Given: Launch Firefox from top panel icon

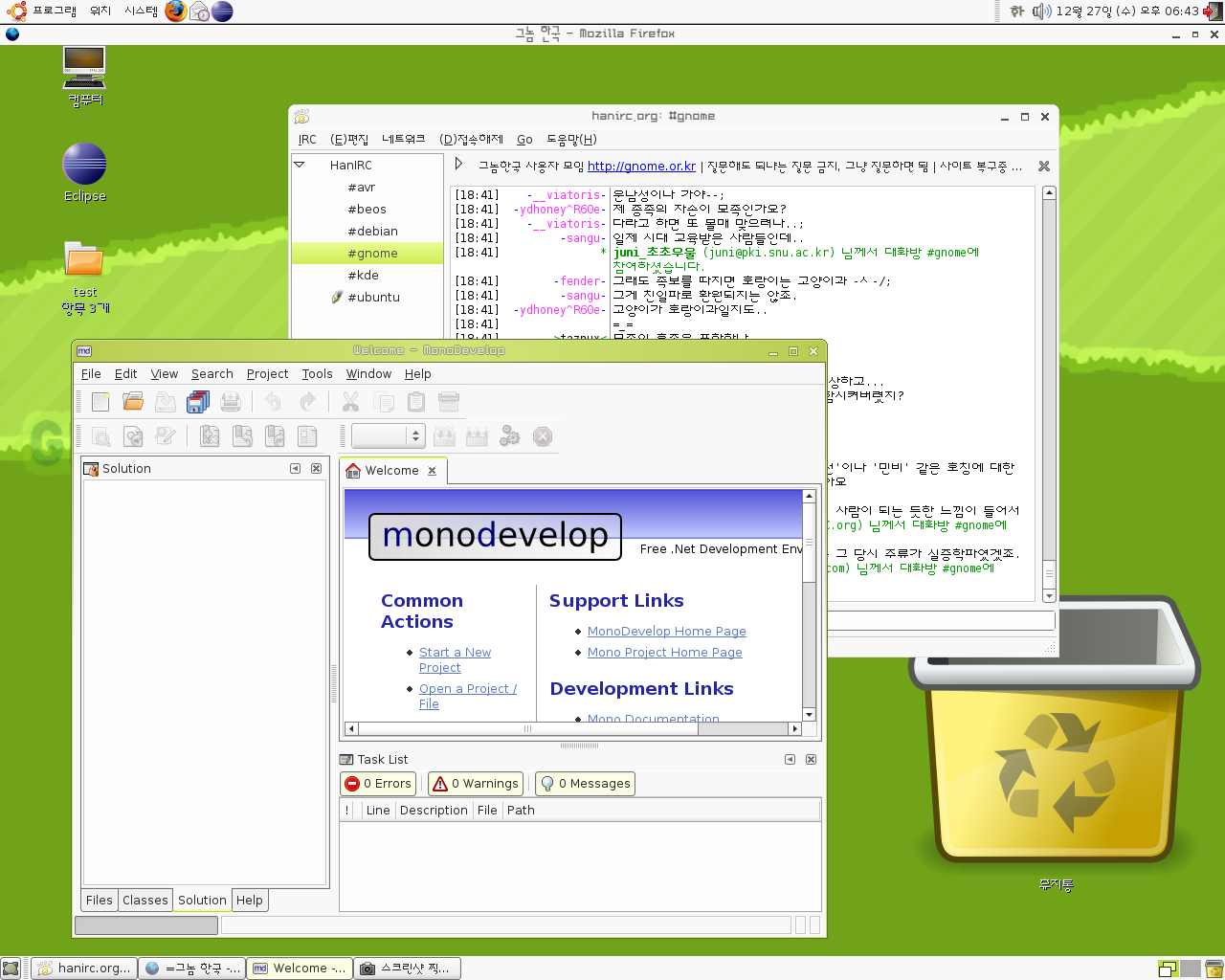Looking at the screenshot, I should pyautogui.click(x=175, y=11).
